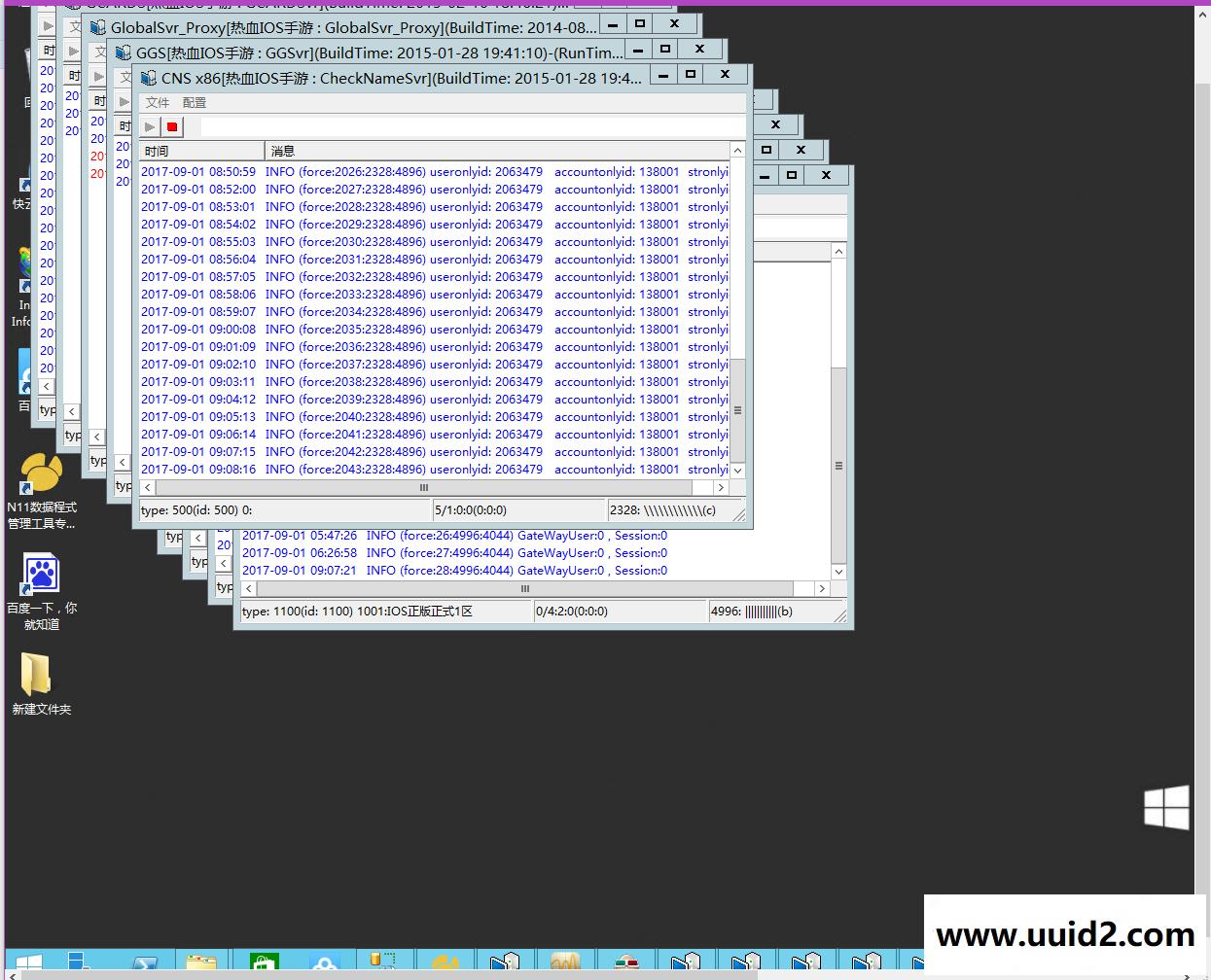Open the 配置 menu in CNS window
The height and width of the screenshot is (980, 1211).
[195, 102]
